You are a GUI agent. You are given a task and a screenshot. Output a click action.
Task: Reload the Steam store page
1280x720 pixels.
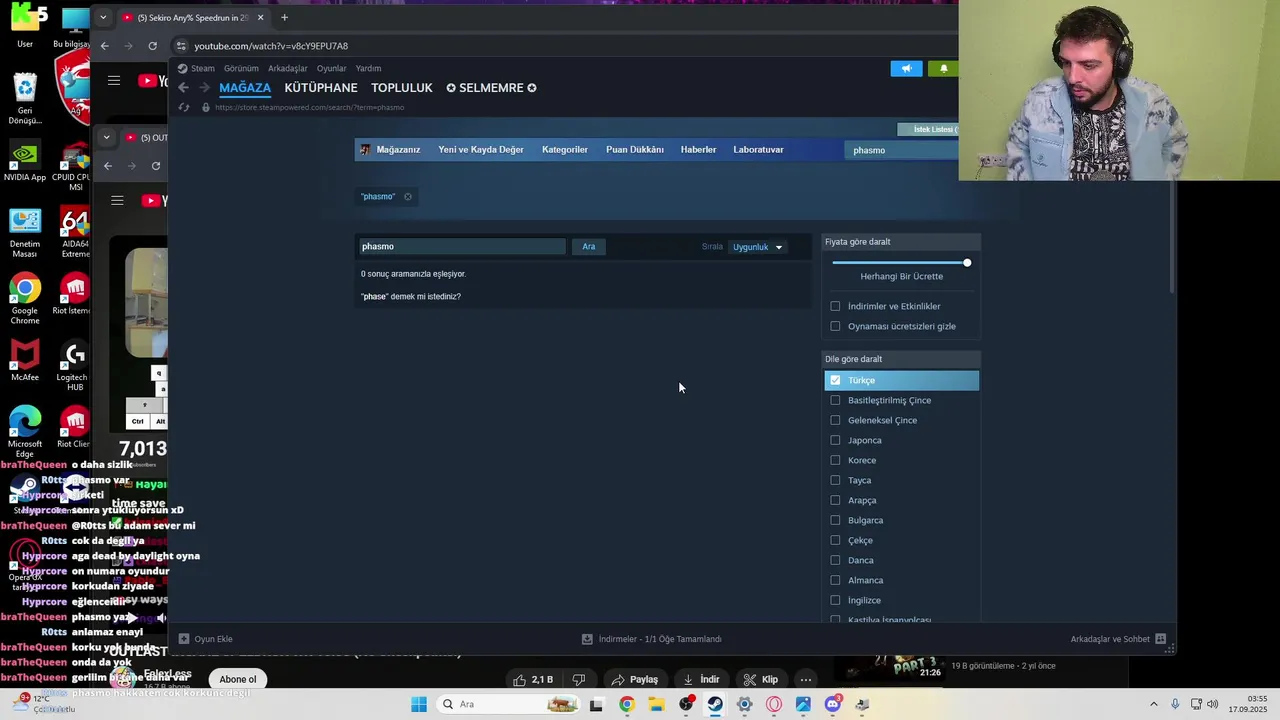183,107
